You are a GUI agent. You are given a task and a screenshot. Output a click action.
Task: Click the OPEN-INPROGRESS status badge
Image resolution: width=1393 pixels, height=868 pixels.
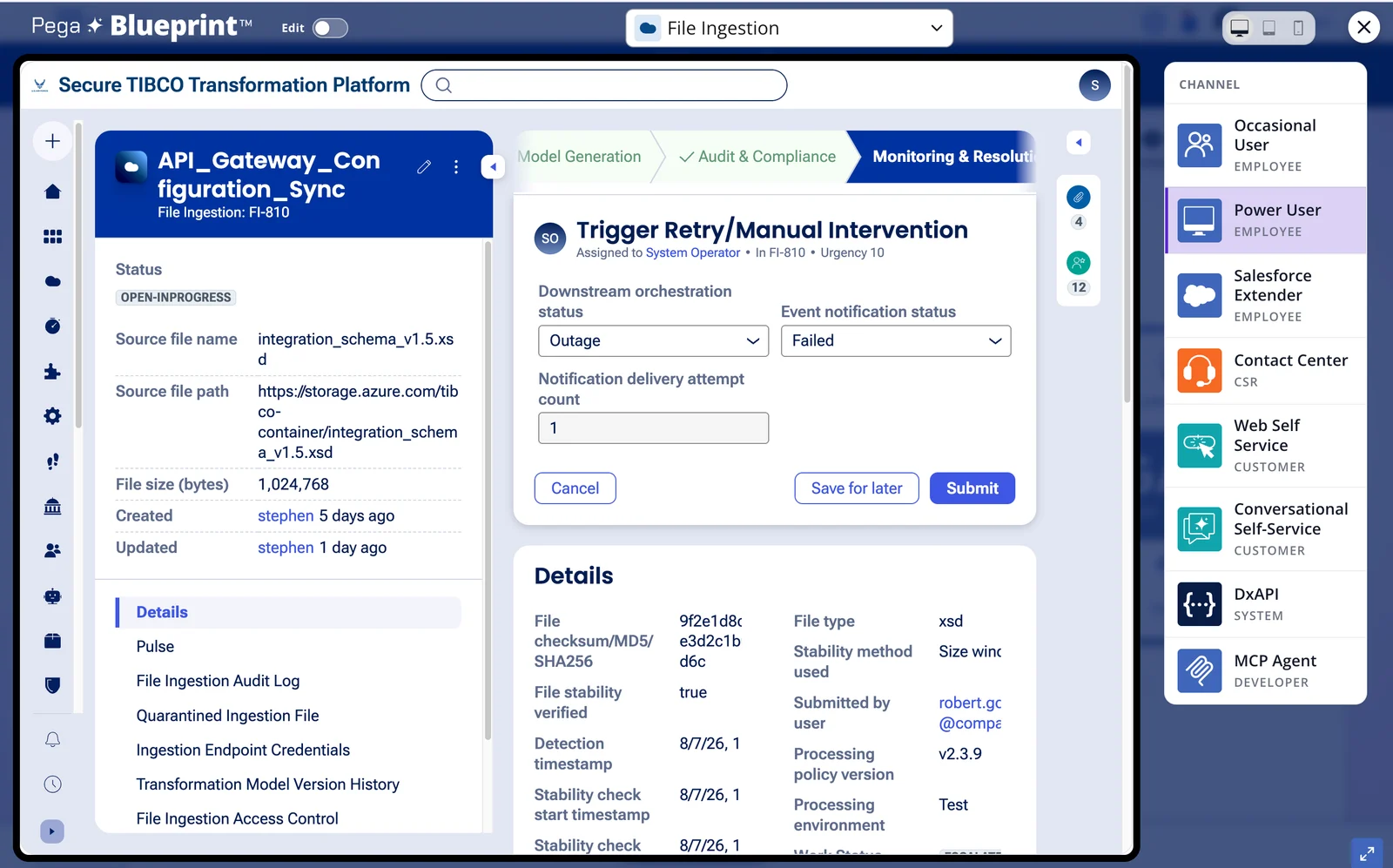tap(176, 298)
